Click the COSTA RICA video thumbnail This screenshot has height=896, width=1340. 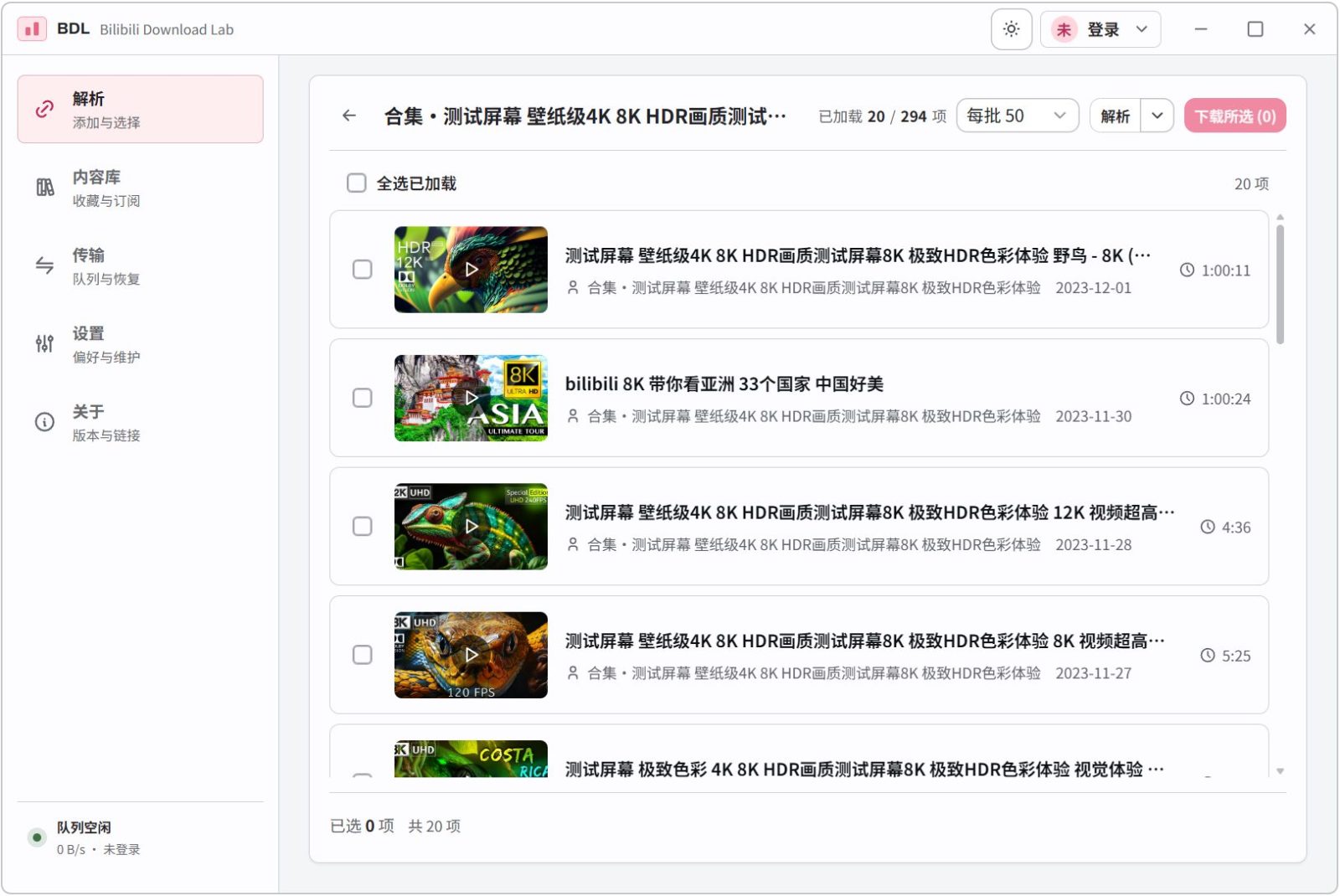[x=471, y=759]
